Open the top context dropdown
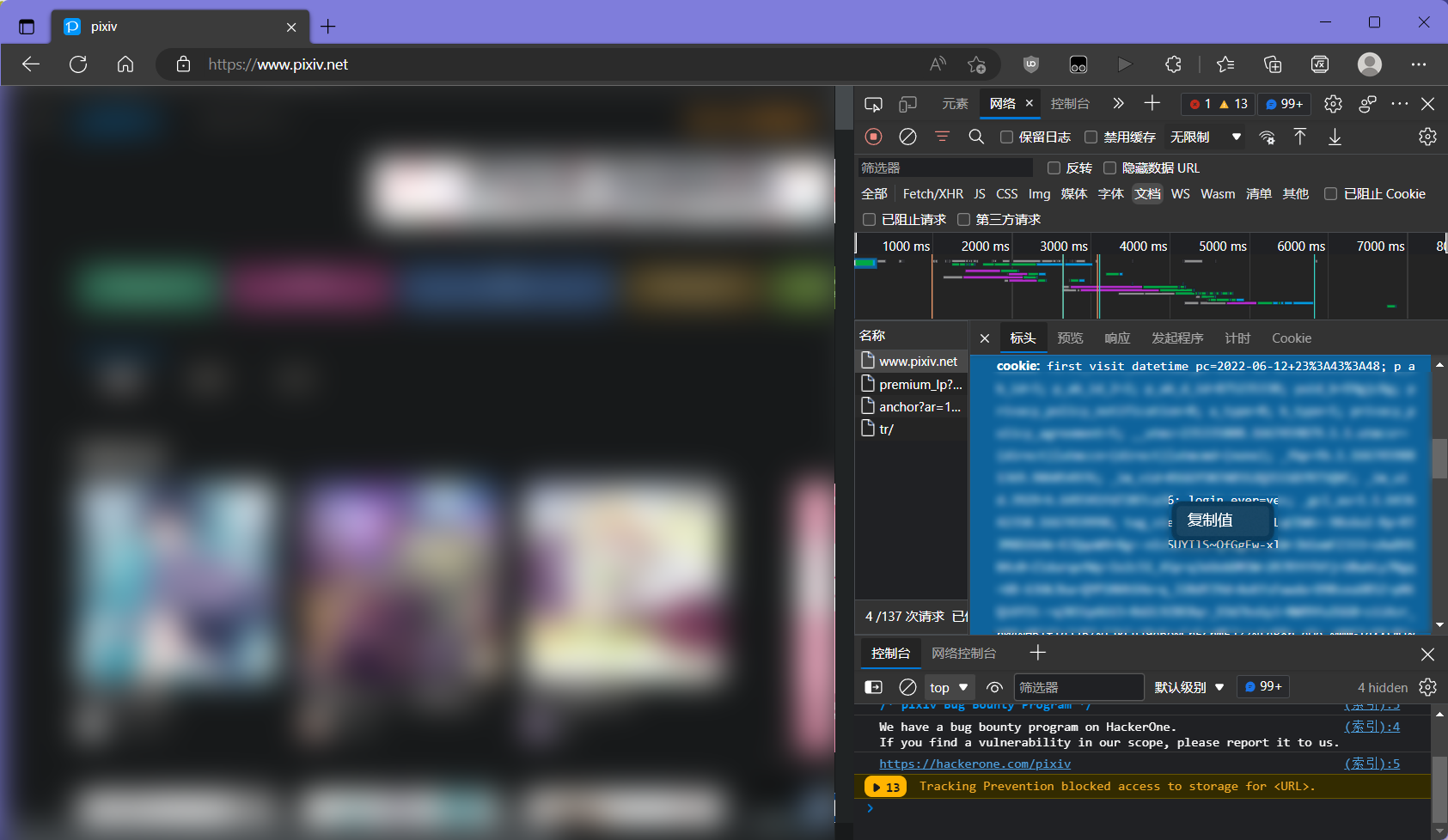Viewport: 1448px width, 840px height. point(948,688)
